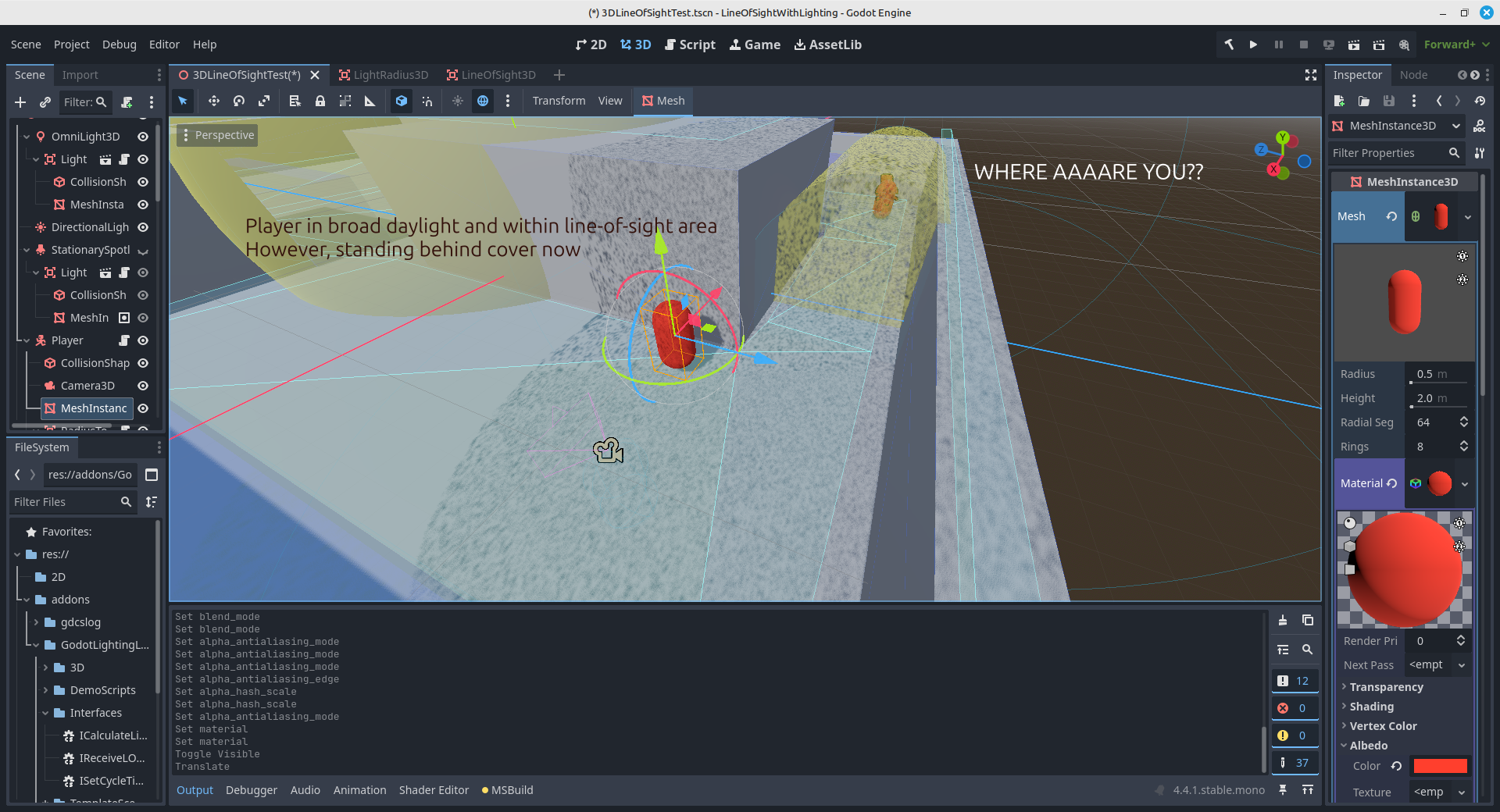Add a new node with plus icon
The height and width of the screenshot is (812, 1500).
tap(20, 102)
